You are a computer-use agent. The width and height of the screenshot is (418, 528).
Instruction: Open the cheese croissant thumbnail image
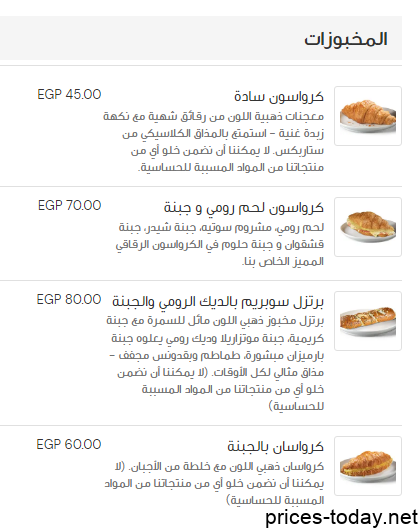[368, 466]
